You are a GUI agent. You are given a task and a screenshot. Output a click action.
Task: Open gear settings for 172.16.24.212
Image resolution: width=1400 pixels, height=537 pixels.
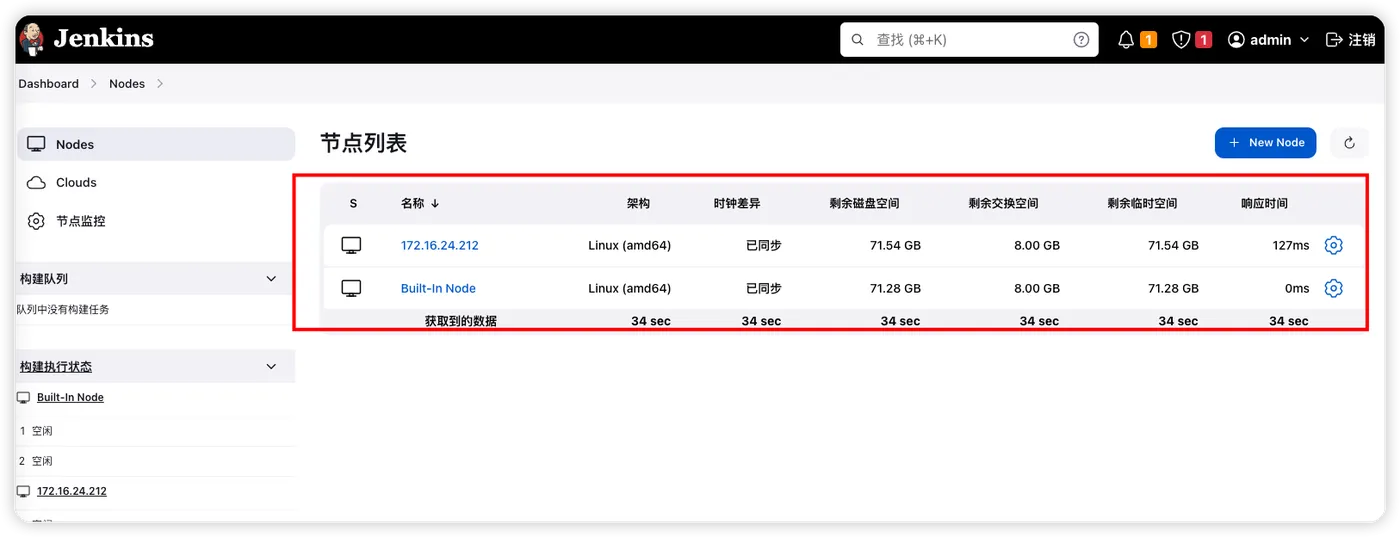click(x=1333, y=245)
